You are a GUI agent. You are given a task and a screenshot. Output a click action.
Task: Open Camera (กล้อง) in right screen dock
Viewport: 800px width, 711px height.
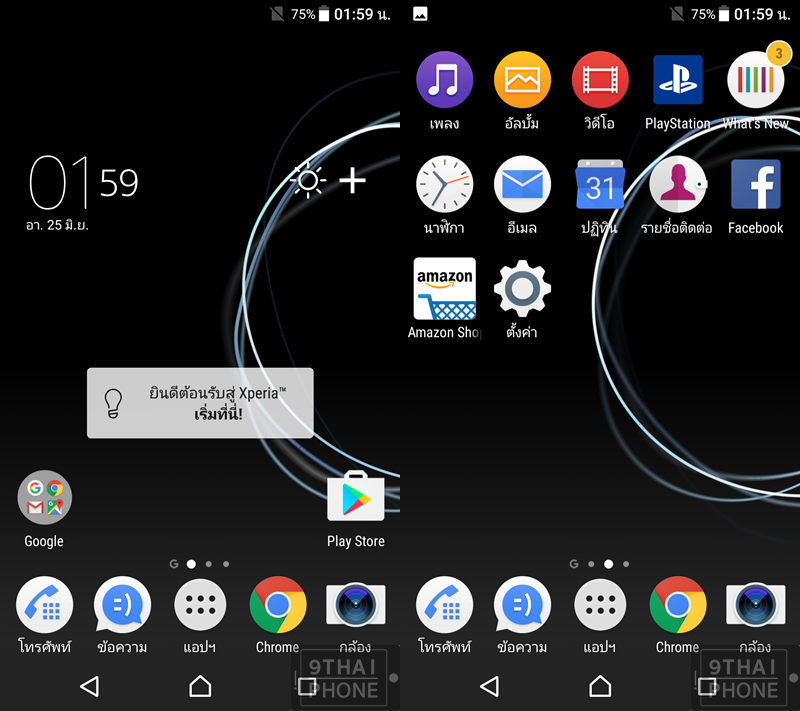(x=756, y=605)
